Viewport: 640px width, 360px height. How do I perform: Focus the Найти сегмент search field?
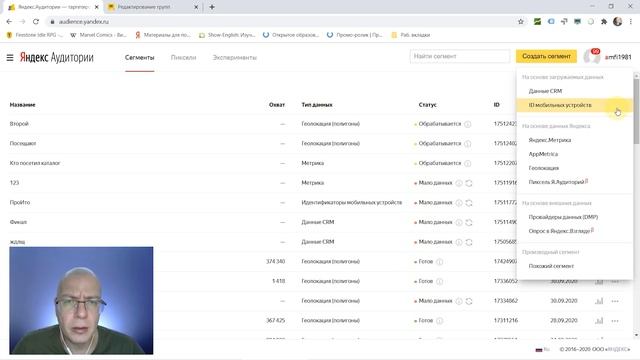460,56
